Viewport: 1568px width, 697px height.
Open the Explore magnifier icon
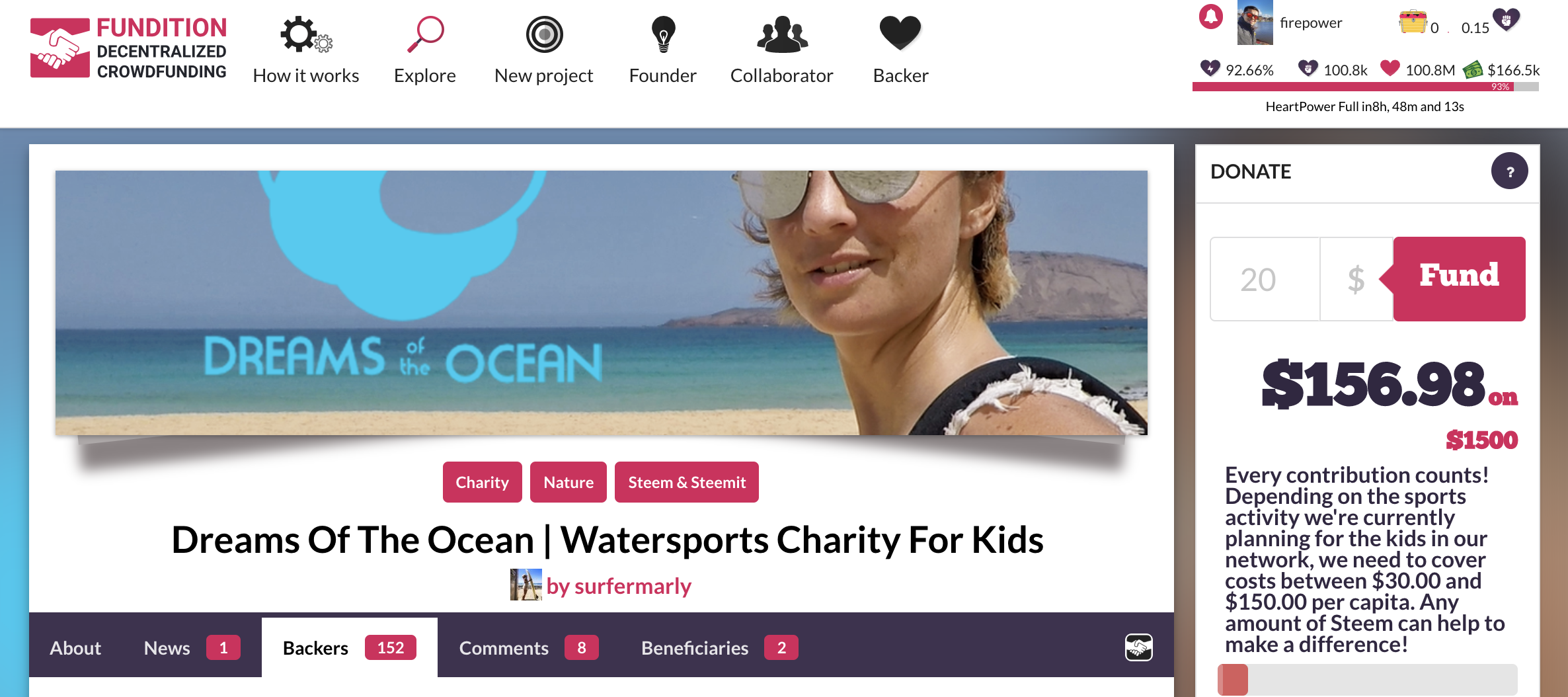[x=425, y=34]
